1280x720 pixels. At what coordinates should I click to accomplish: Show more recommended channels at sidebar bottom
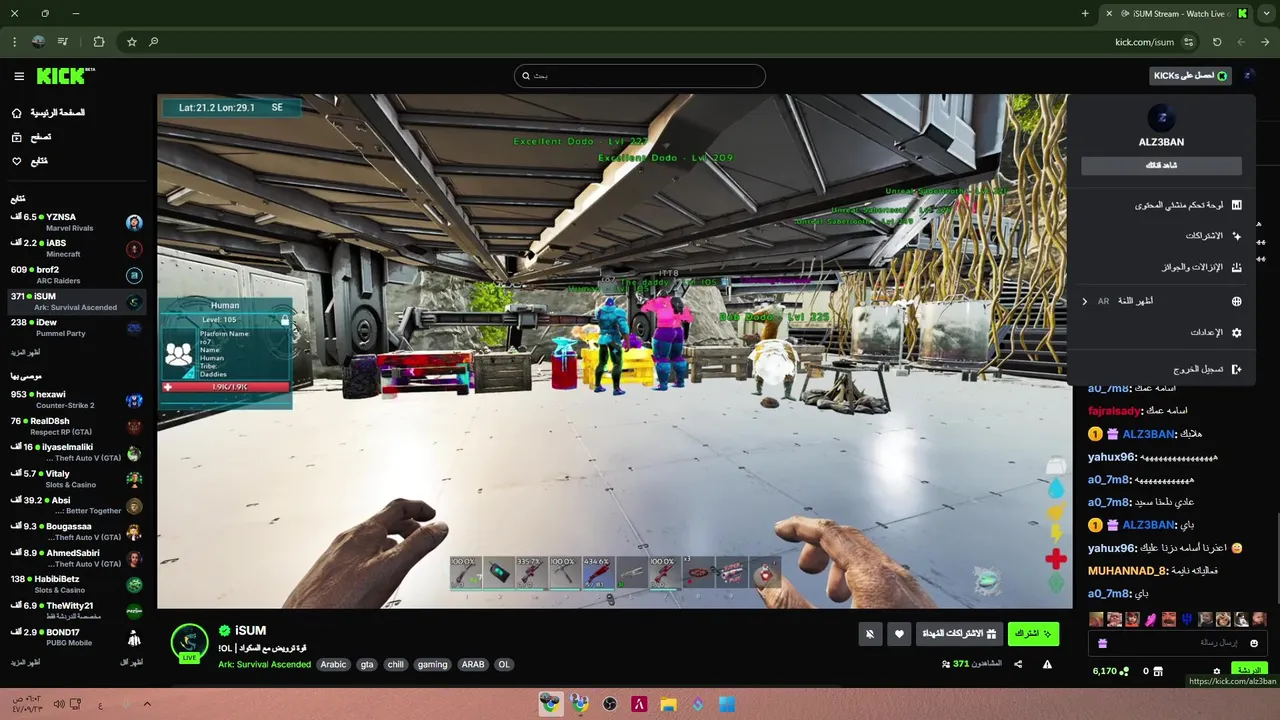(x=26, y=662)
